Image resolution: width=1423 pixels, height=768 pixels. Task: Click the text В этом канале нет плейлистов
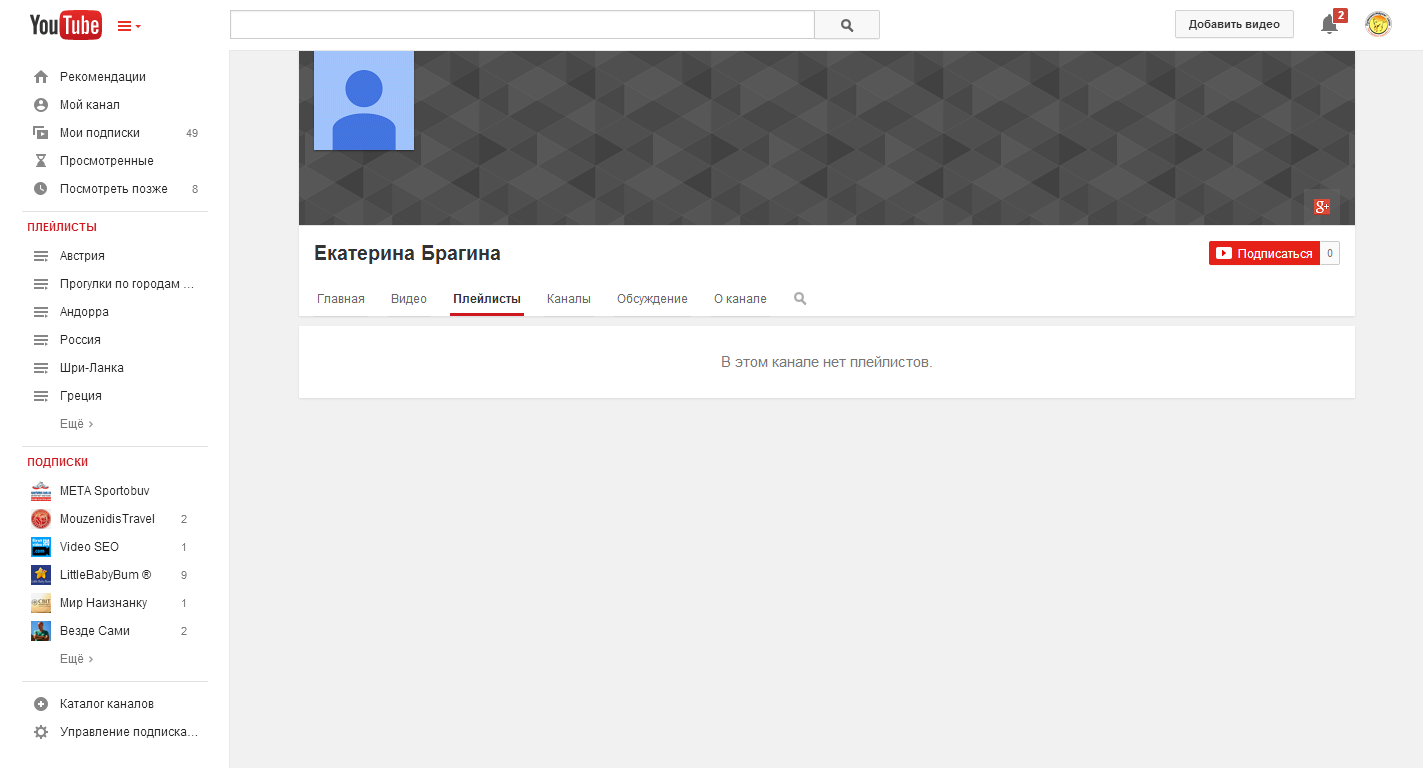point(827,362)
